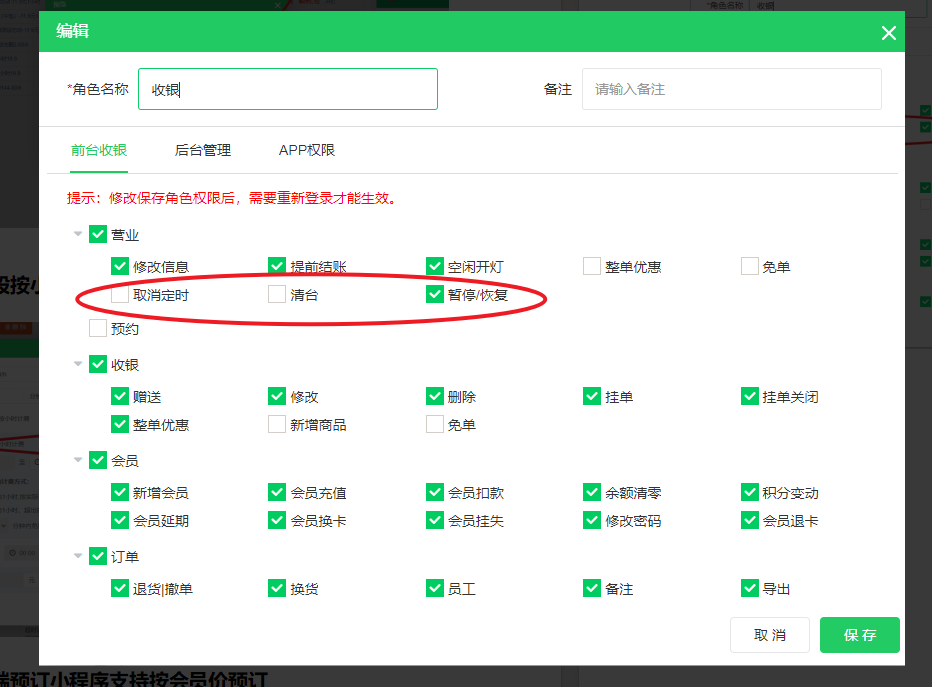
Task: Collapse the 订单 permission group
Action: click(x=78, y=557)
